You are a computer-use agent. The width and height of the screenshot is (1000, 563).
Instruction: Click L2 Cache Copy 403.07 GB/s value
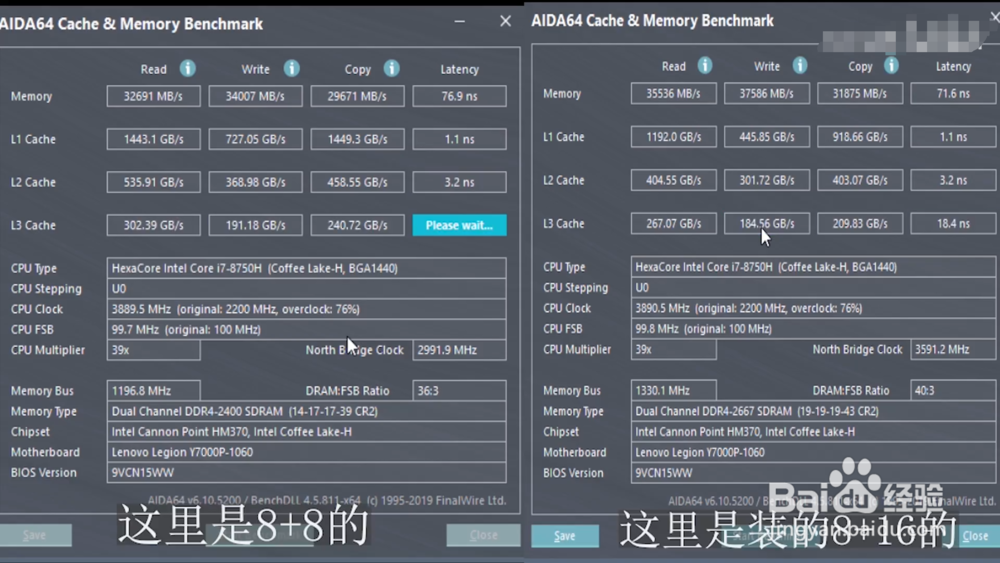pyautogui.click(x=860, y=180)
